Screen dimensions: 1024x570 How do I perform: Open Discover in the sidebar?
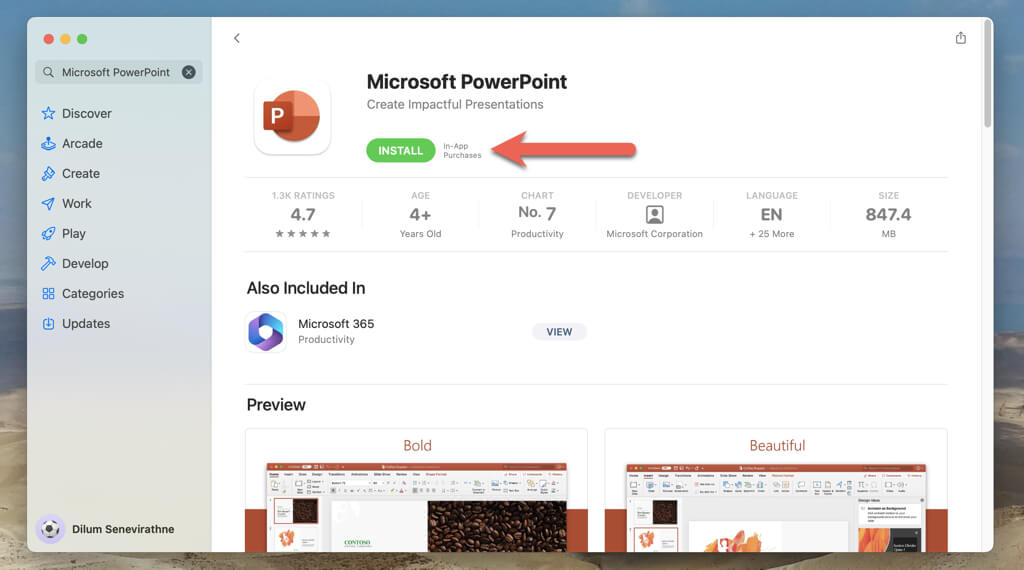(x=76, y=114)
